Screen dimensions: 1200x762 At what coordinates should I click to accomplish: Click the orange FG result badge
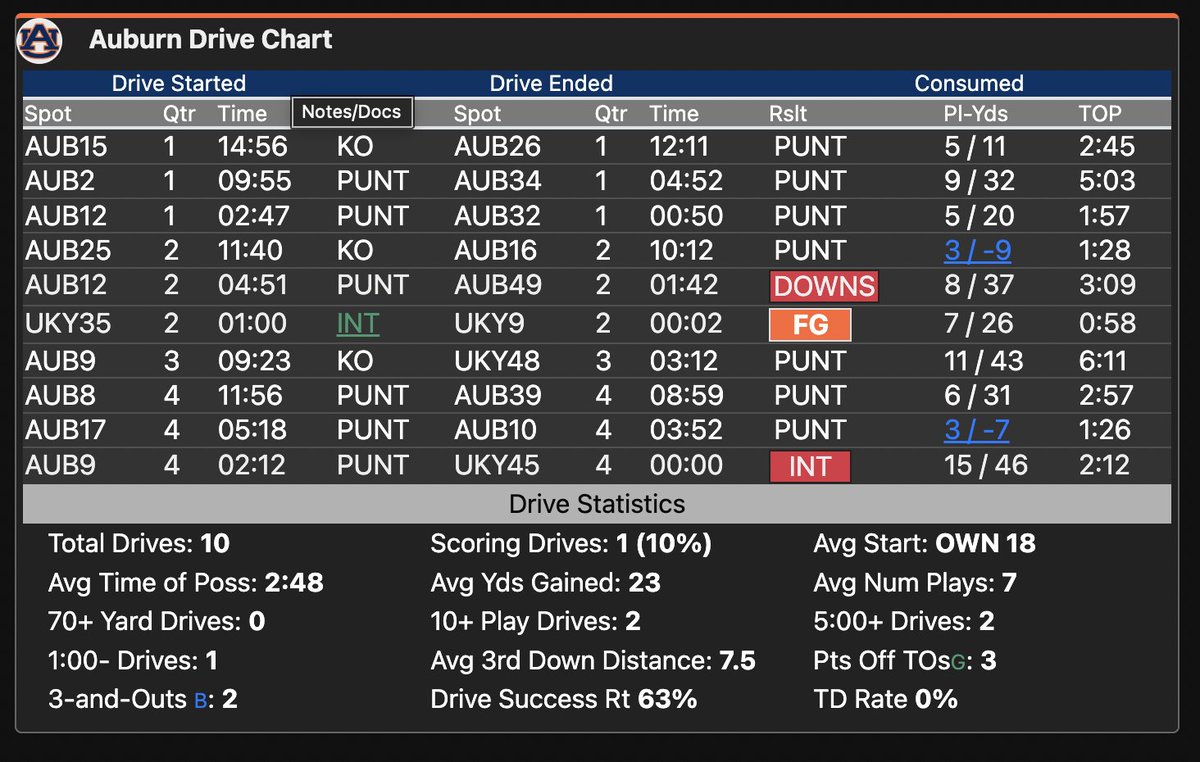click(x=810, y=325)
